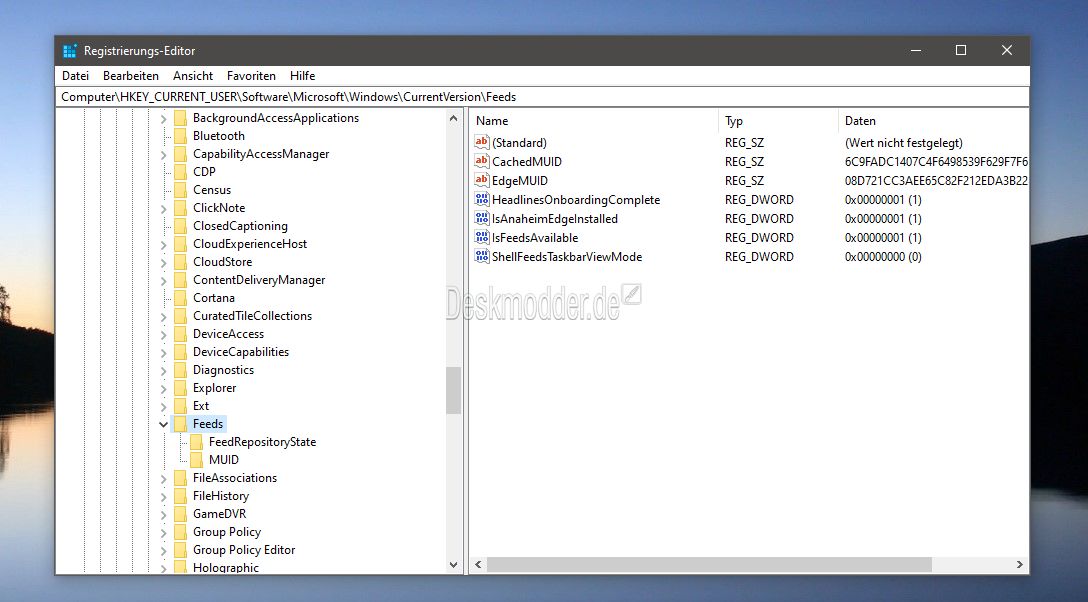Maximize the Registrierungs-Editor window
This screenshot has height=602, width=1088.
click(961, 50)
